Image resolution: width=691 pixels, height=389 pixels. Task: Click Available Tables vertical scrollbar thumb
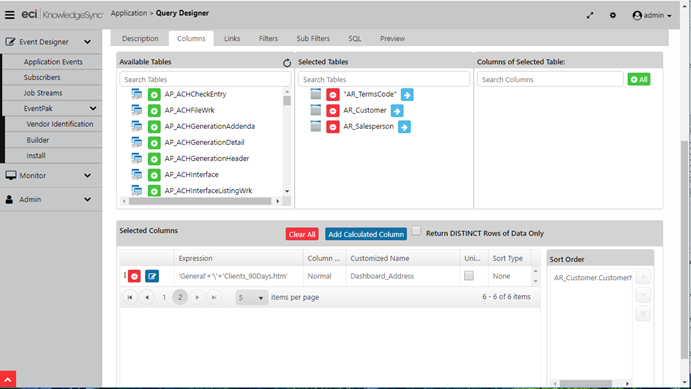(287, 101)
